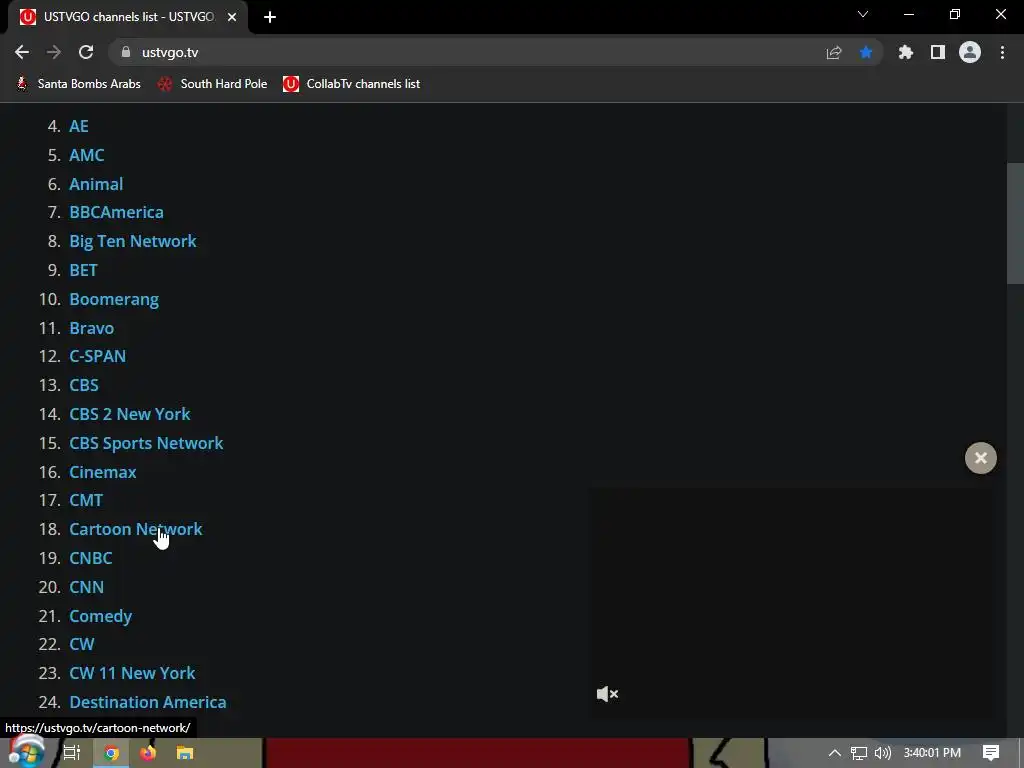Click the Windows Start button

click(x=26, y=752)
